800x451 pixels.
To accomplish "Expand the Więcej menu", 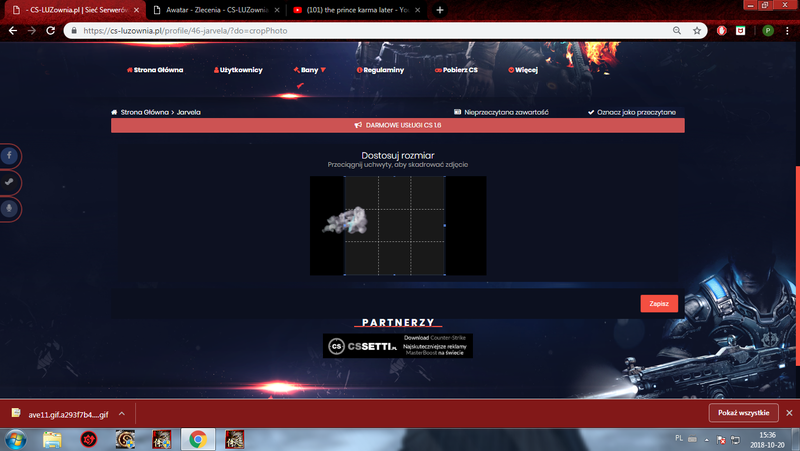I will click(x=523, y=70).
